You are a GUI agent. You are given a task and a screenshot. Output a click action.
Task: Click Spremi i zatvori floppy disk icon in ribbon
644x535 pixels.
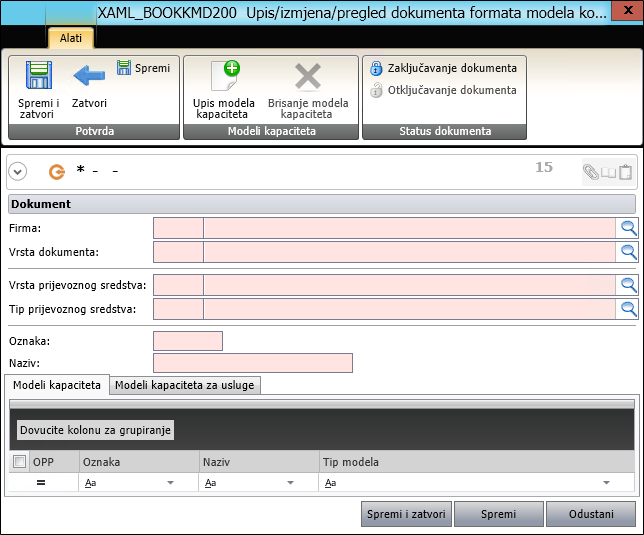(39, 75)
